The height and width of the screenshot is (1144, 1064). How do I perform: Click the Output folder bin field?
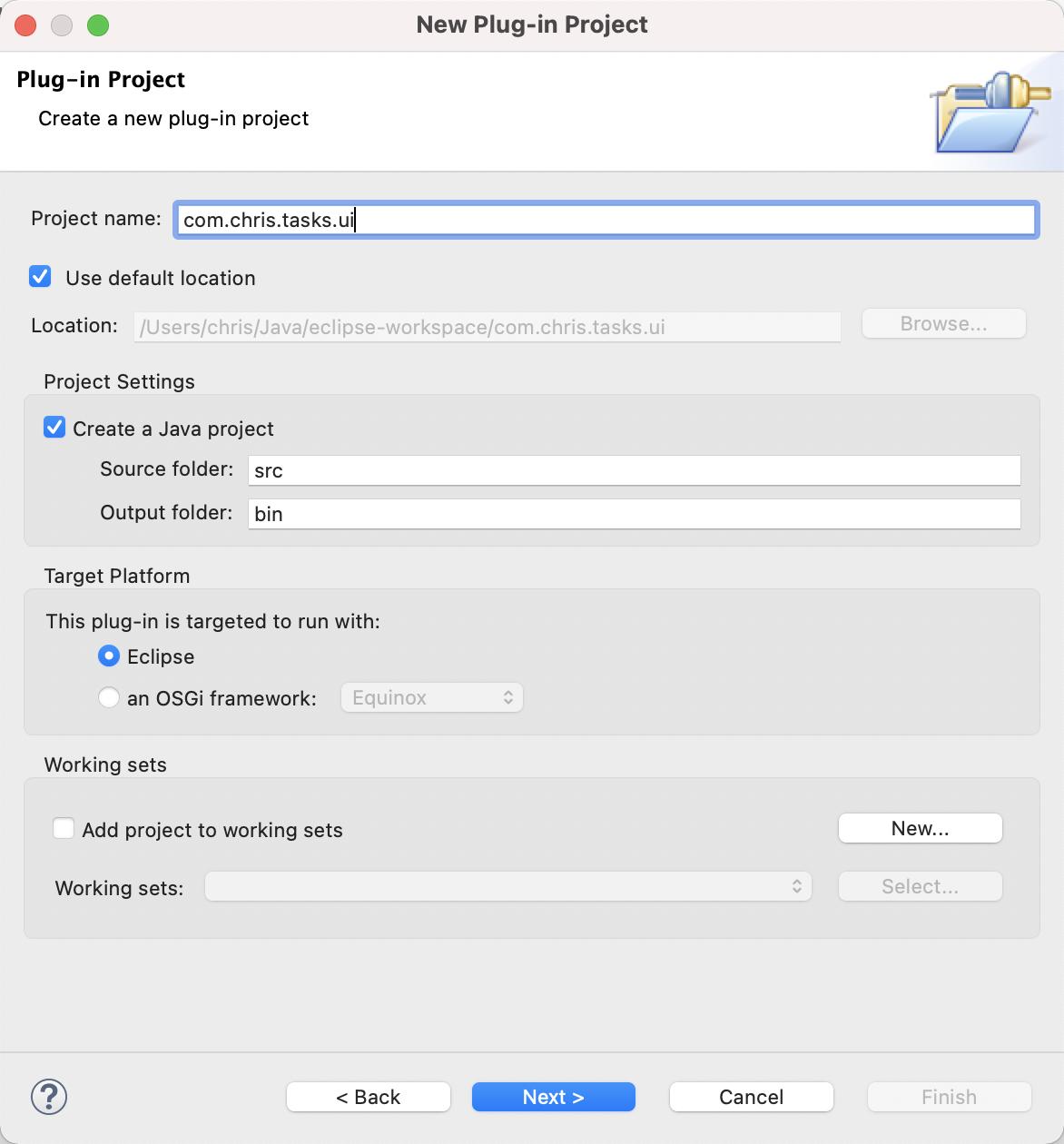634,514
